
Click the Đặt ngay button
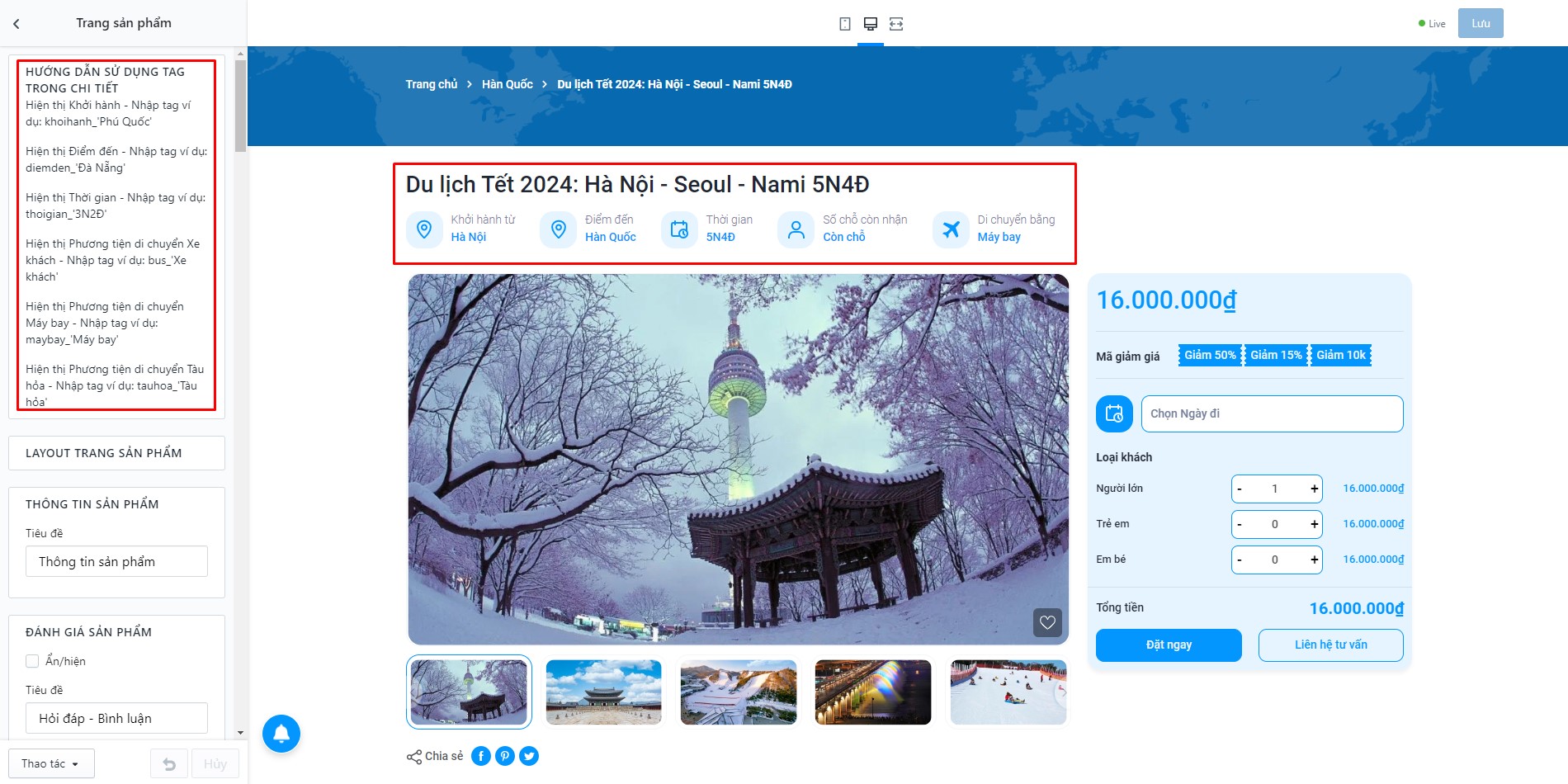point(1169,645)
